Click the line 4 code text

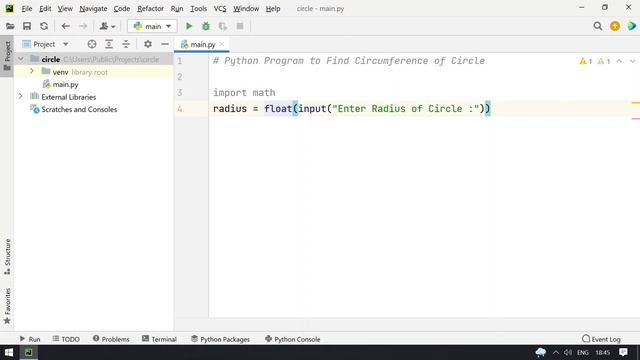click(351, 109)
